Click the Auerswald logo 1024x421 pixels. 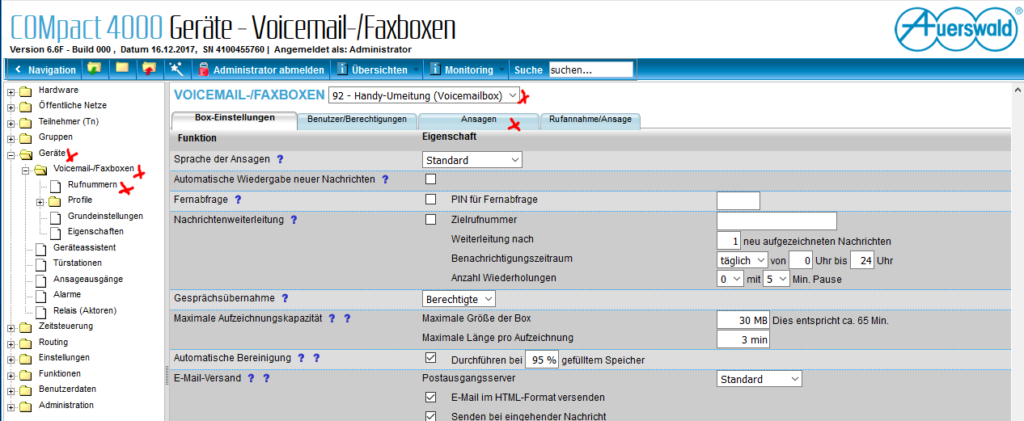[957, 29]
